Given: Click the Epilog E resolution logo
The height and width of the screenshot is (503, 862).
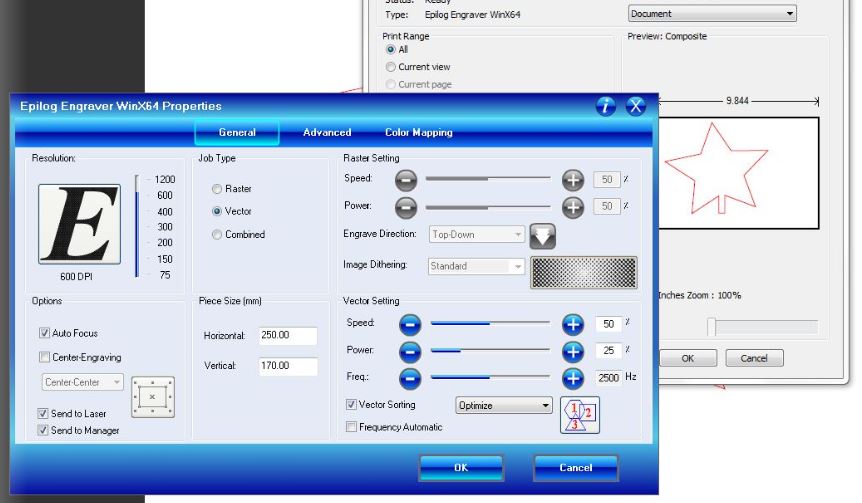Looking at the screenshot, I should [79, 224].
